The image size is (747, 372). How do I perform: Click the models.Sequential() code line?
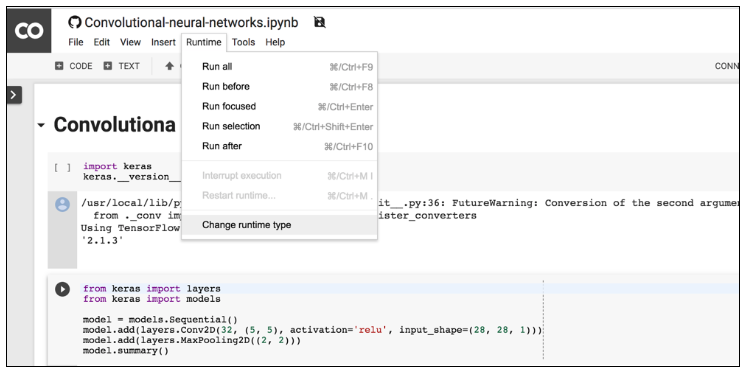160,320
